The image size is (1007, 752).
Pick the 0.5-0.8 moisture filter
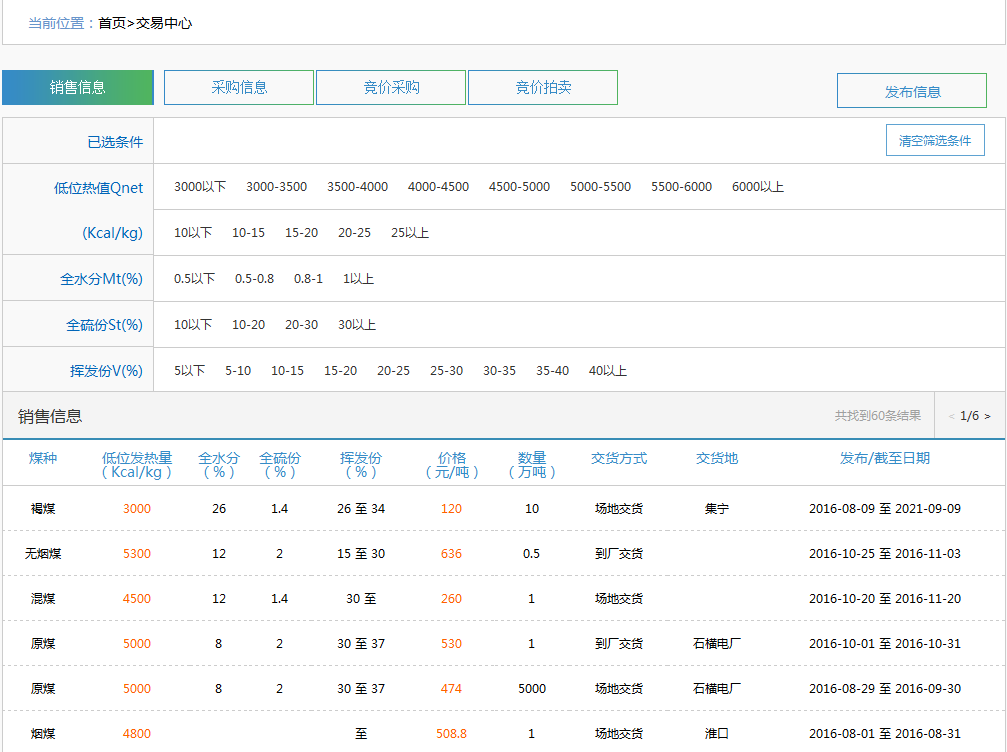[254, 279]
